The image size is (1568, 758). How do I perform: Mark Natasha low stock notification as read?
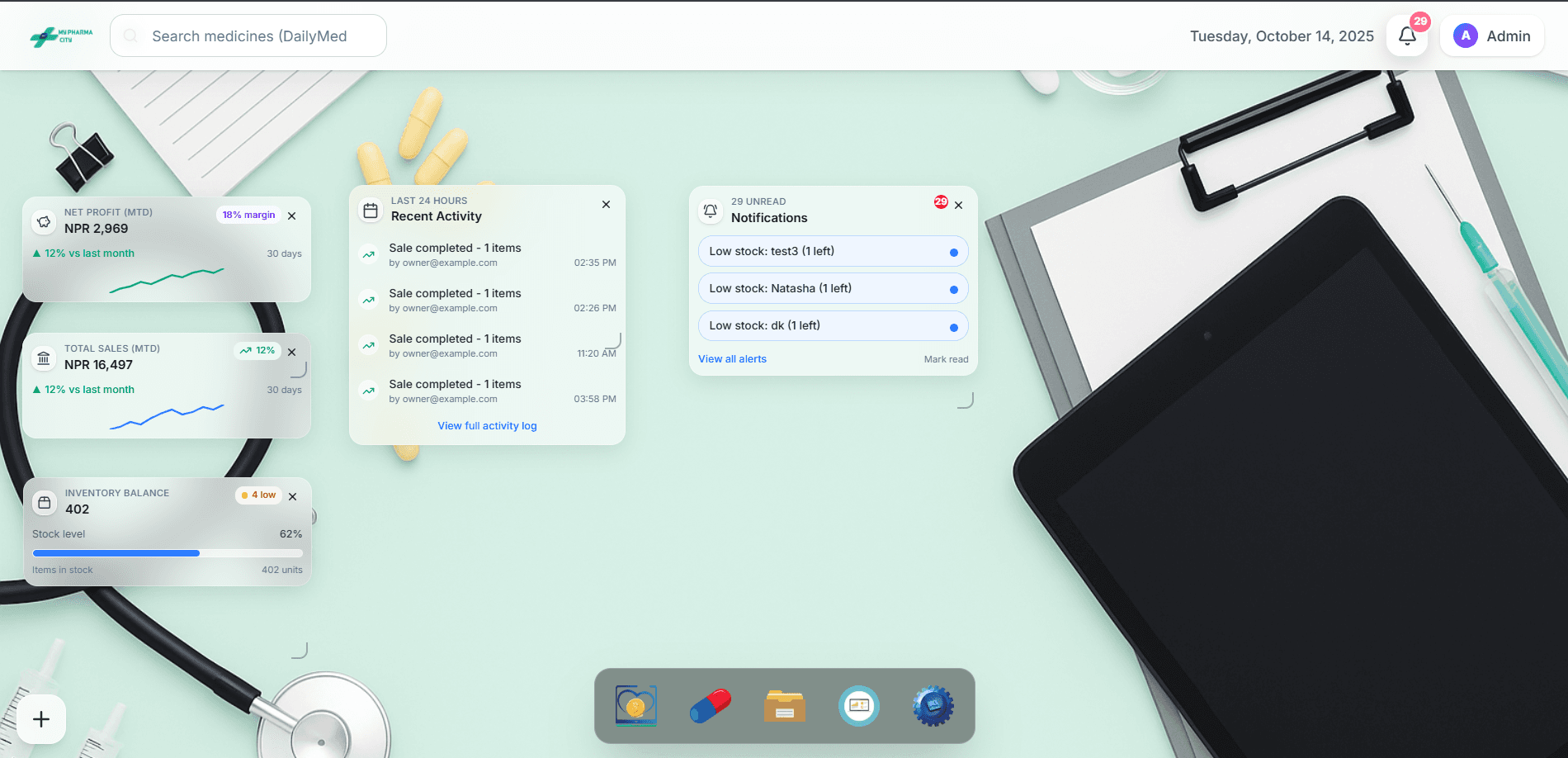tap(954, 287)
